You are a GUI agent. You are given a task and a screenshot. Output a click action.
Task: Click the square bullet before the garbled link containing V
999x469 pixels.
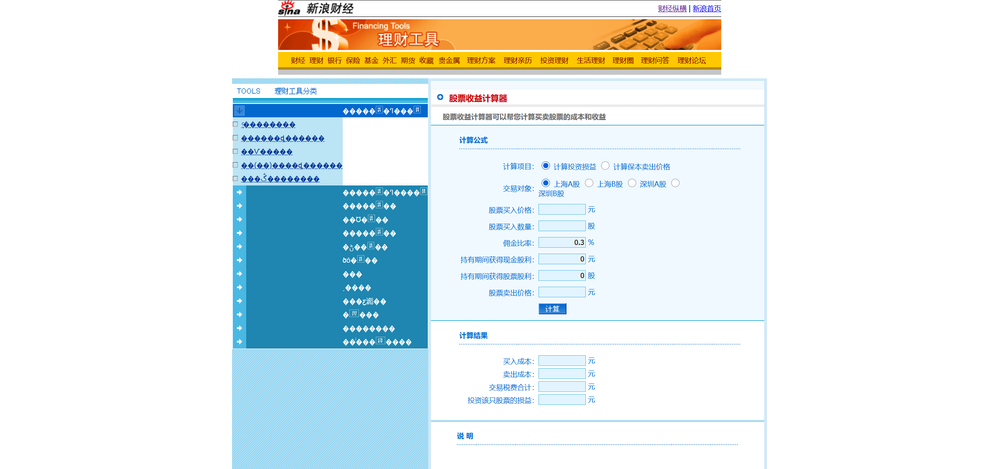click(x=236, y=152)
